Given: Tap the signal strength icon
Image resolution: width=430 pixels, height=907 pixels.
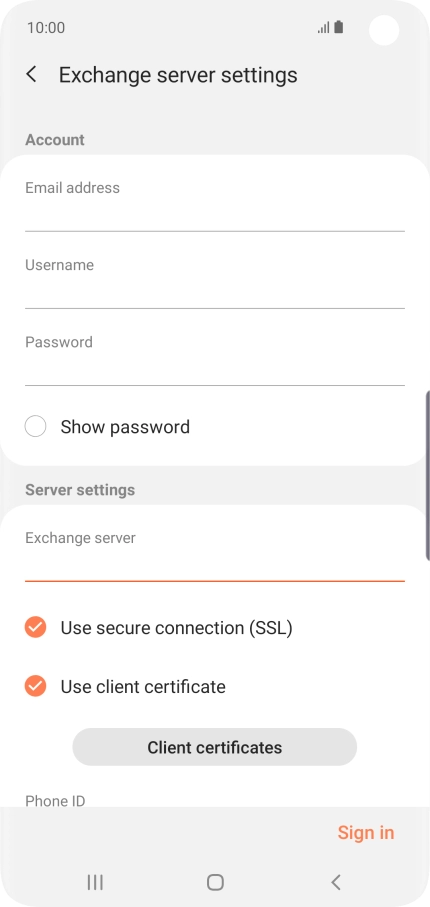Looking at the screenshot, I should (323, 27).
